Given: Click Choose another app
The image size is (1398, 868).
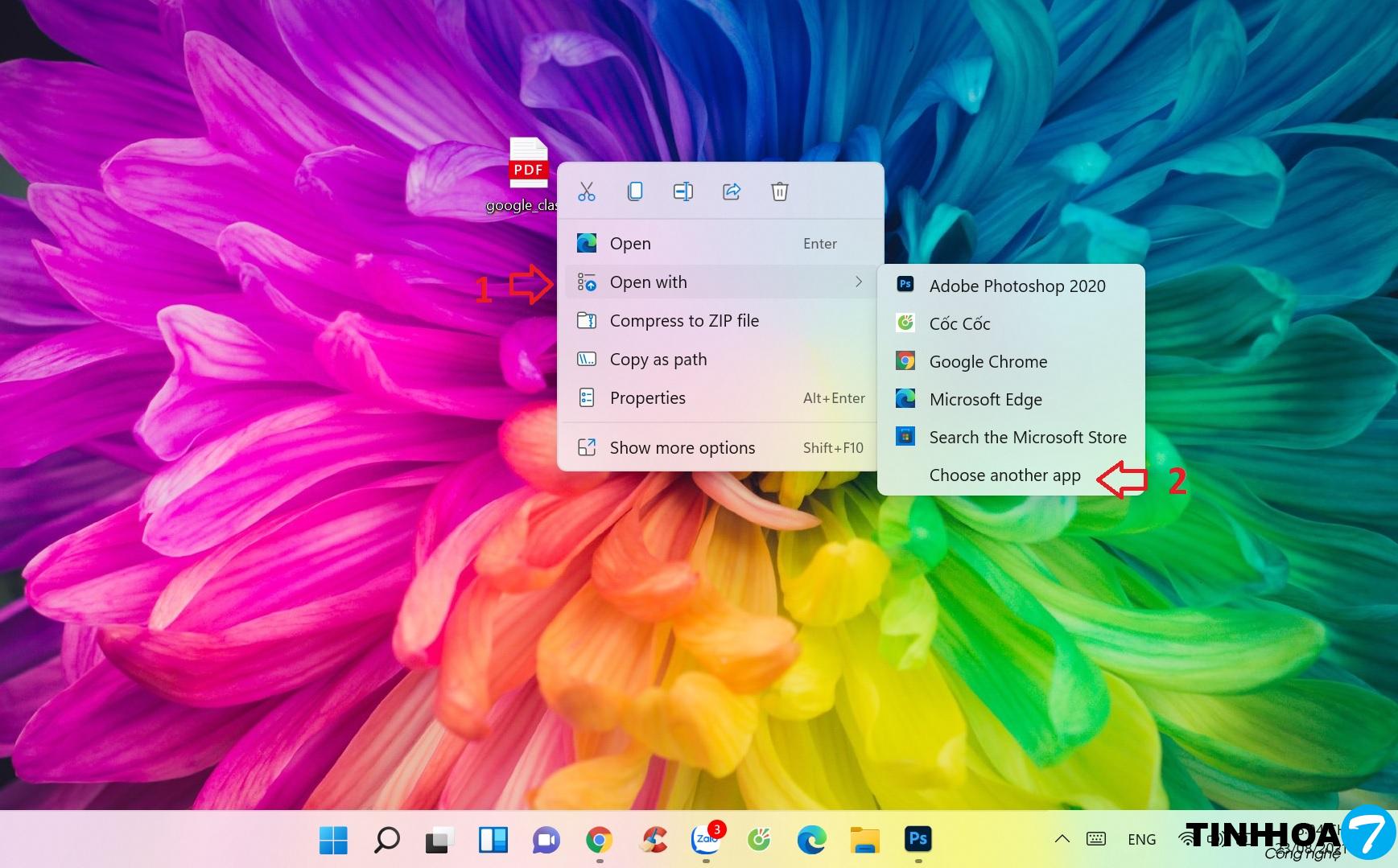Looking at the screenshot, I should pos(1004,475).
